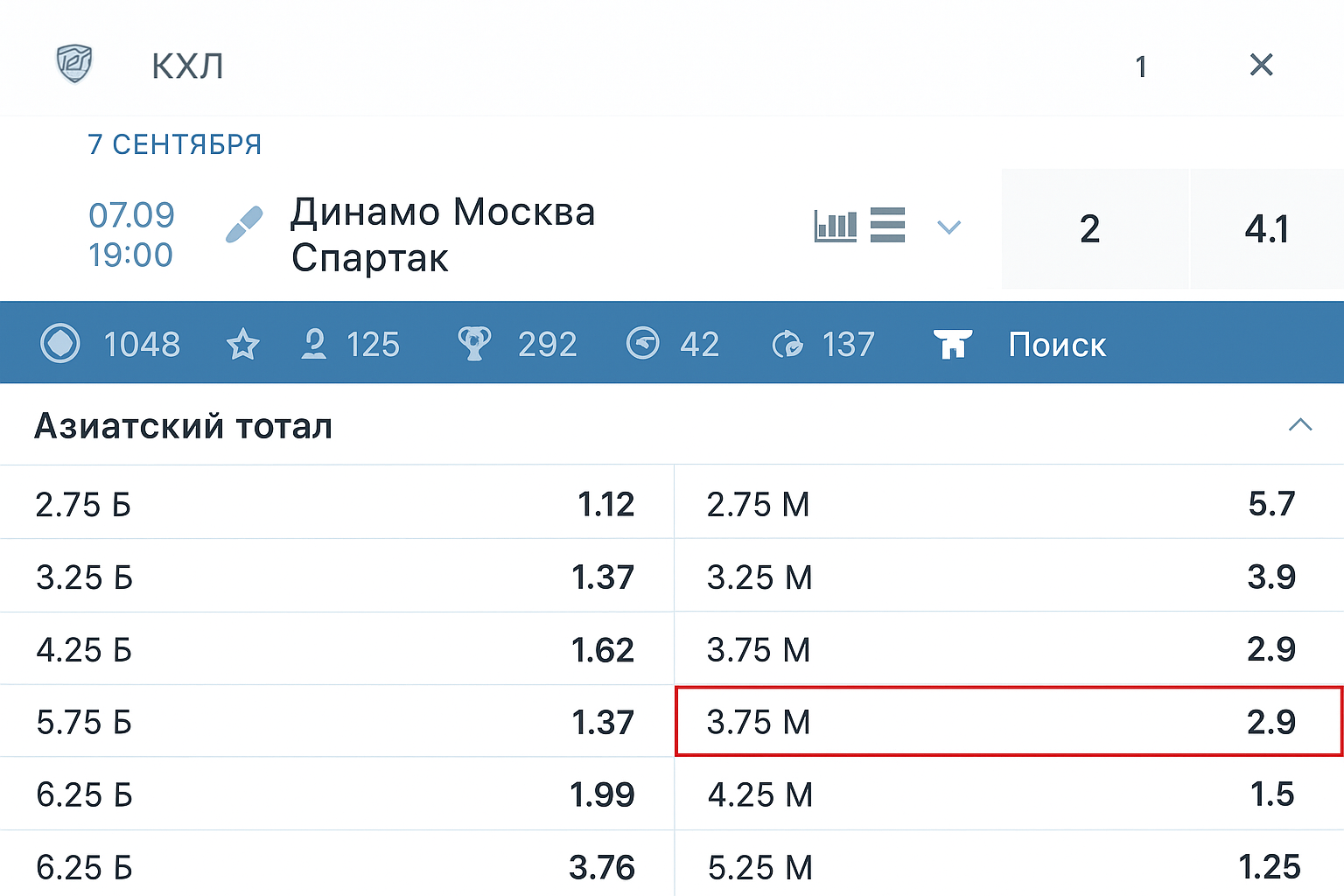1344x896 pixels.
Task: Pick the highlighted 3.75 М bet at 2.9
Action: click(1006, 721)
